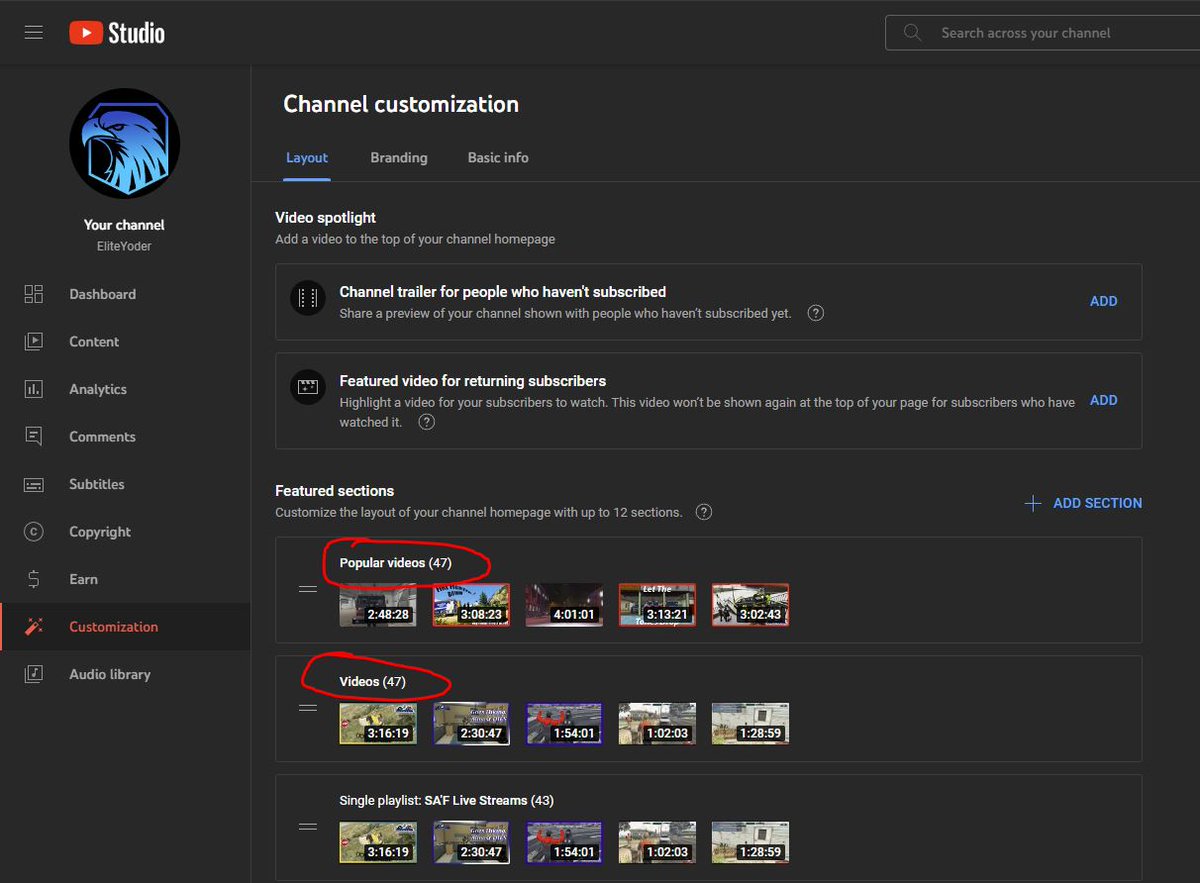Open help icon beside featured video description
The height and width of the screenshot is (883, 1200).
[x=427, y=422]
